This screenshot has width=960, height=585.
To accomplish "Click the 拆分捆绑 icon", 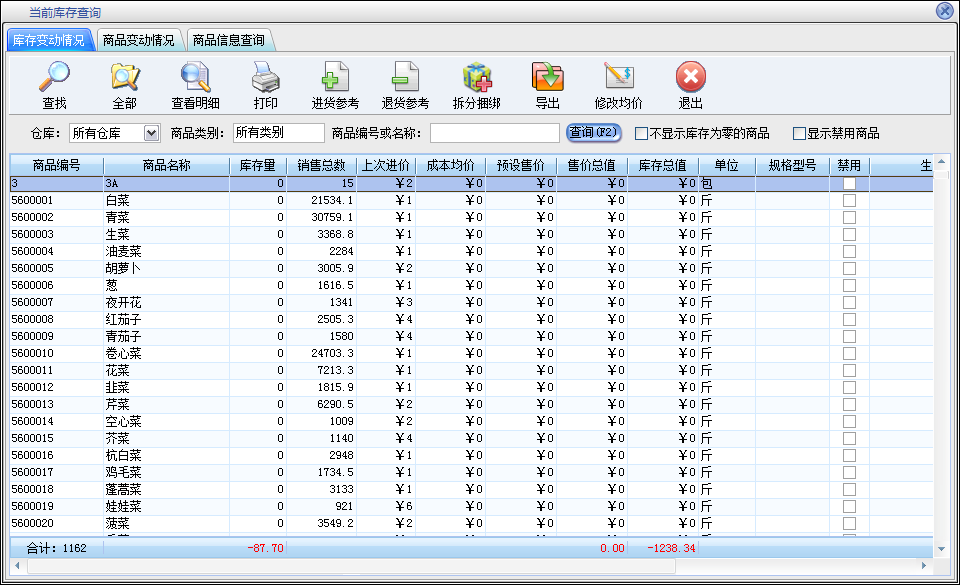I will pyautogui.click(x=477, y=78).
